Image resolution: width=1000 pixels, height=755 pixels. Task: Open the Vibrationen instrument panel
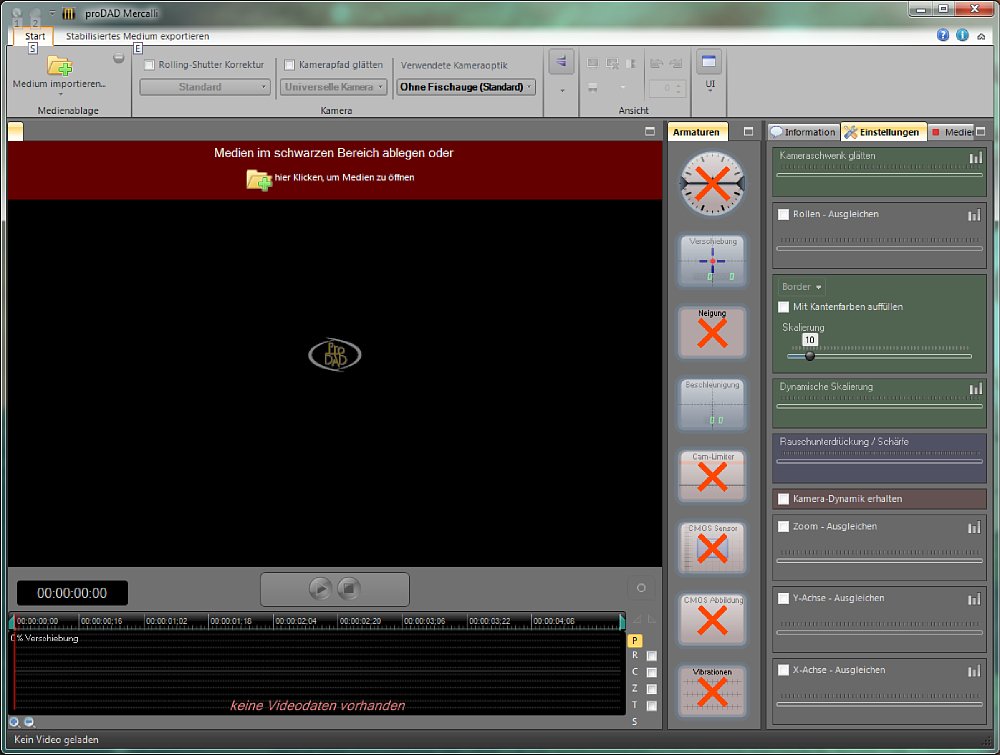point(711,691)
